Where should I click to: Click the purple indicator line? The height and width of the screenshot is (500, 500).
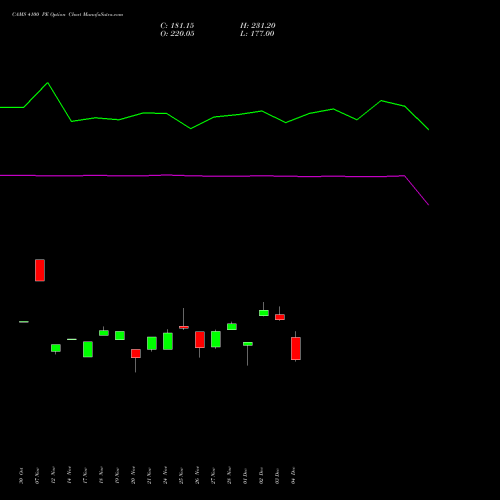point(214,176)
